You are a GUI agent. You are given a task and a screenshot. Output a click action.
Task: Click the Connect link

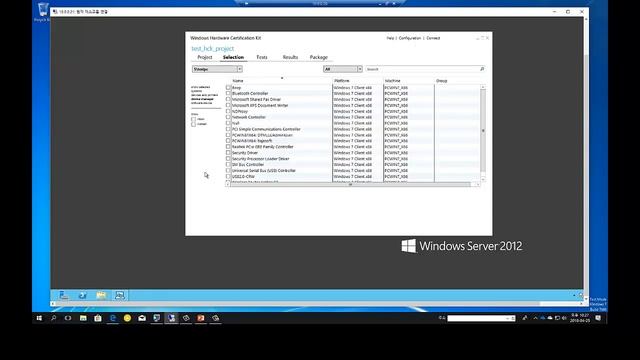433,38
